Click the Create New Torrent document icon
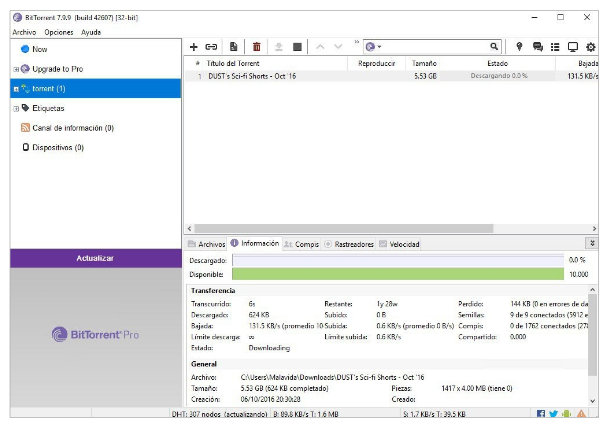Screen dimensions: 611x431 coord(233,47)
